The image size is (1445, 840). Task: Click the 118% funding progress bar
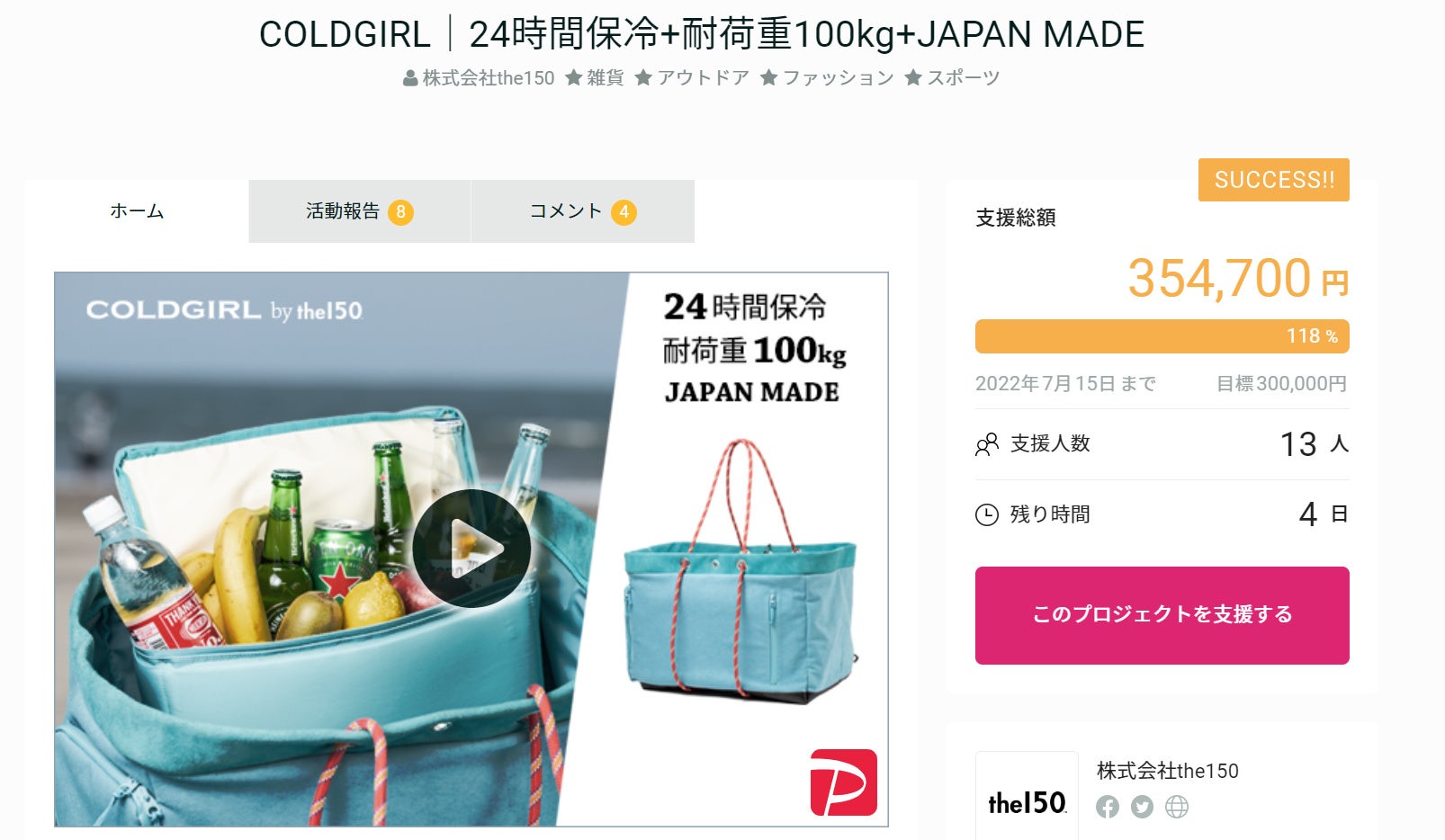[x=1162, y=336]
